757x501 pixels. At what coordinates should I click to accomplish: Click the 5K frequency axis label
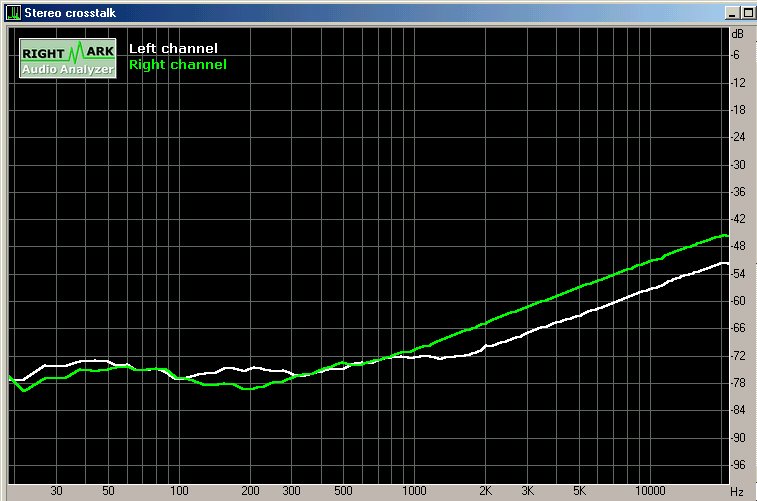[579, 491]
